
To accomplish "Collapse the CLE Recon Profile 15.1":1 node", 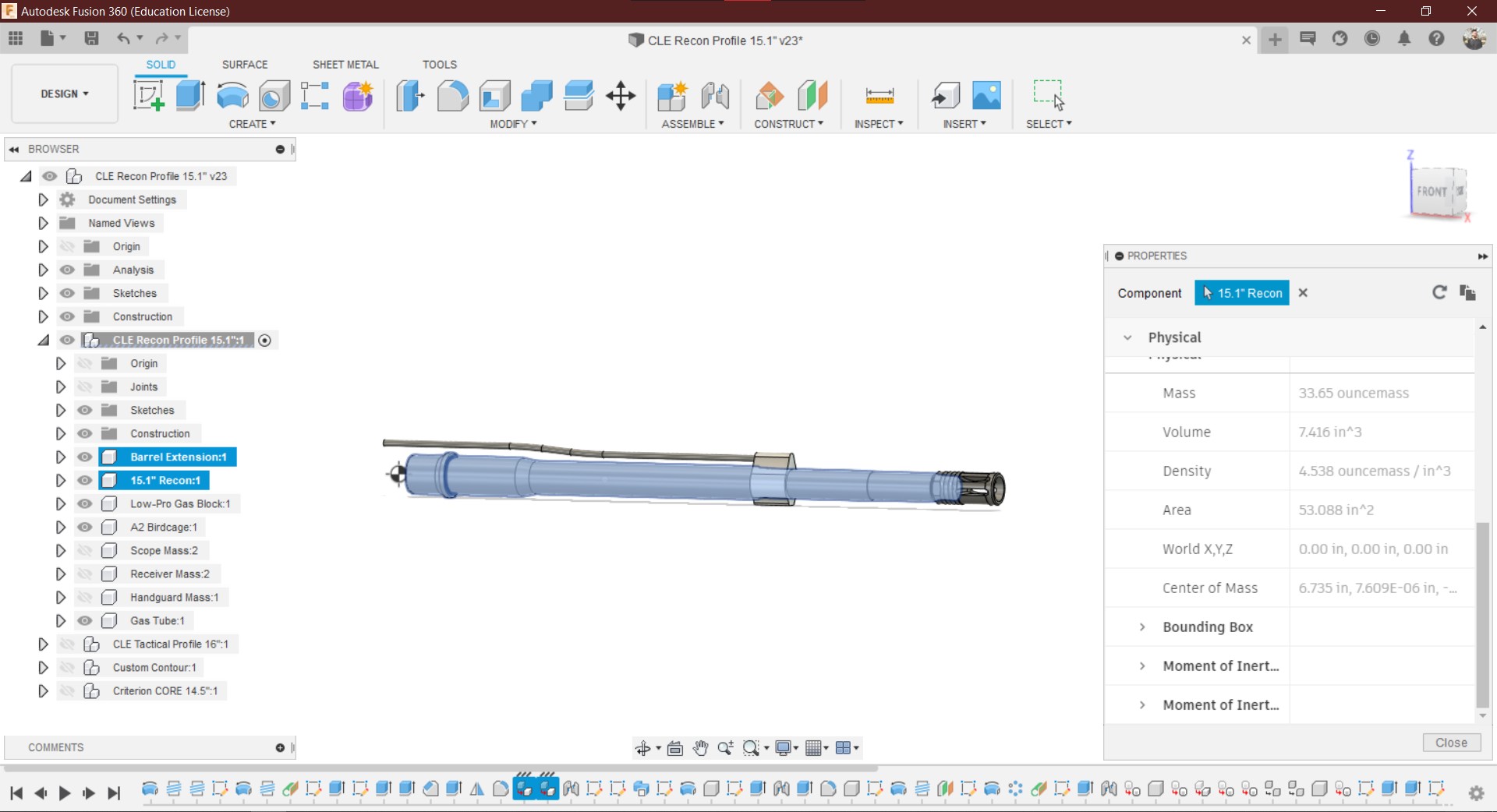I will (43, 341).
